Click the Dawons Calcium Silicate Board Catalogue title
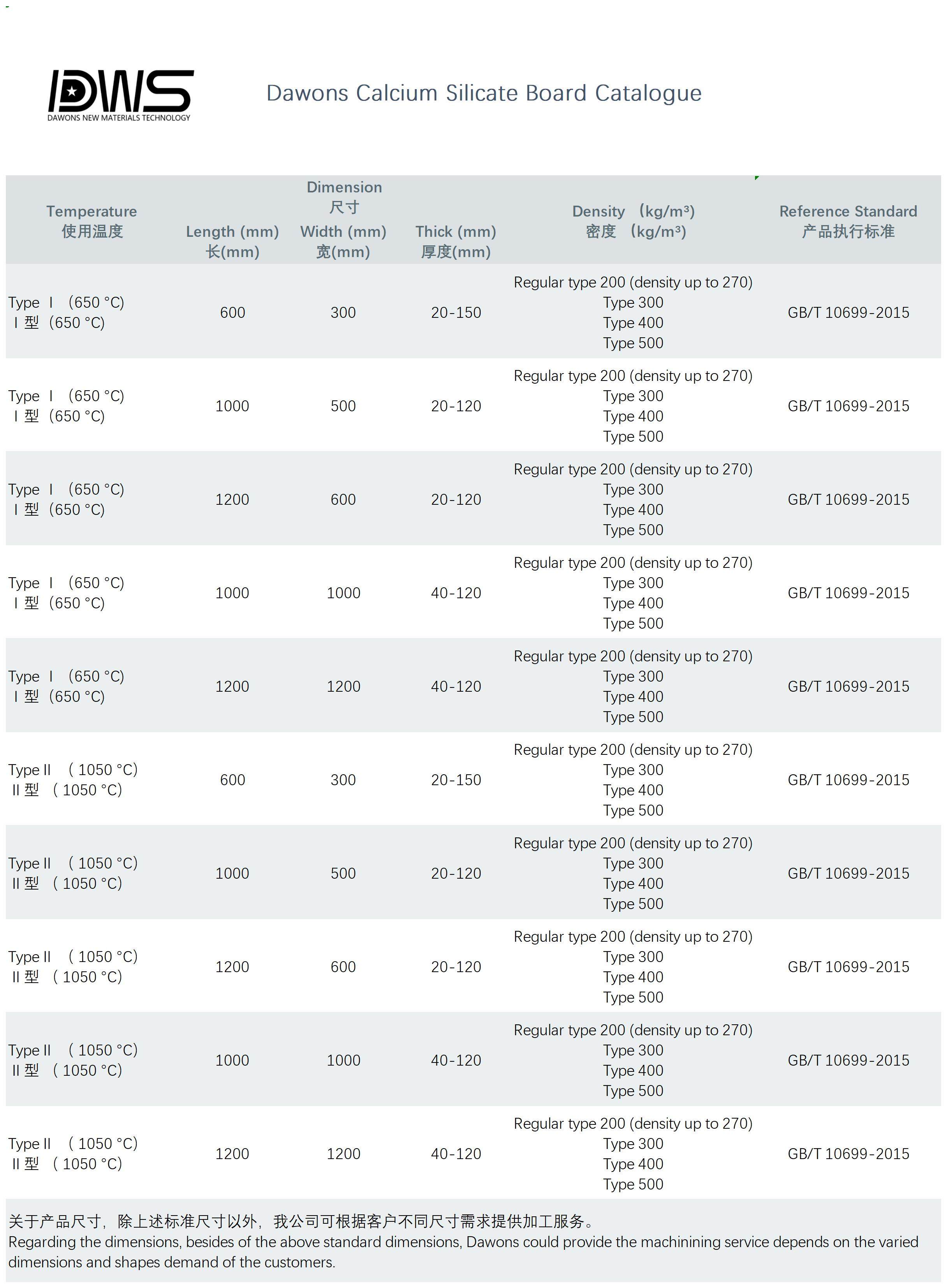The width and height of the screenshot is (947, 1288). 484,93
